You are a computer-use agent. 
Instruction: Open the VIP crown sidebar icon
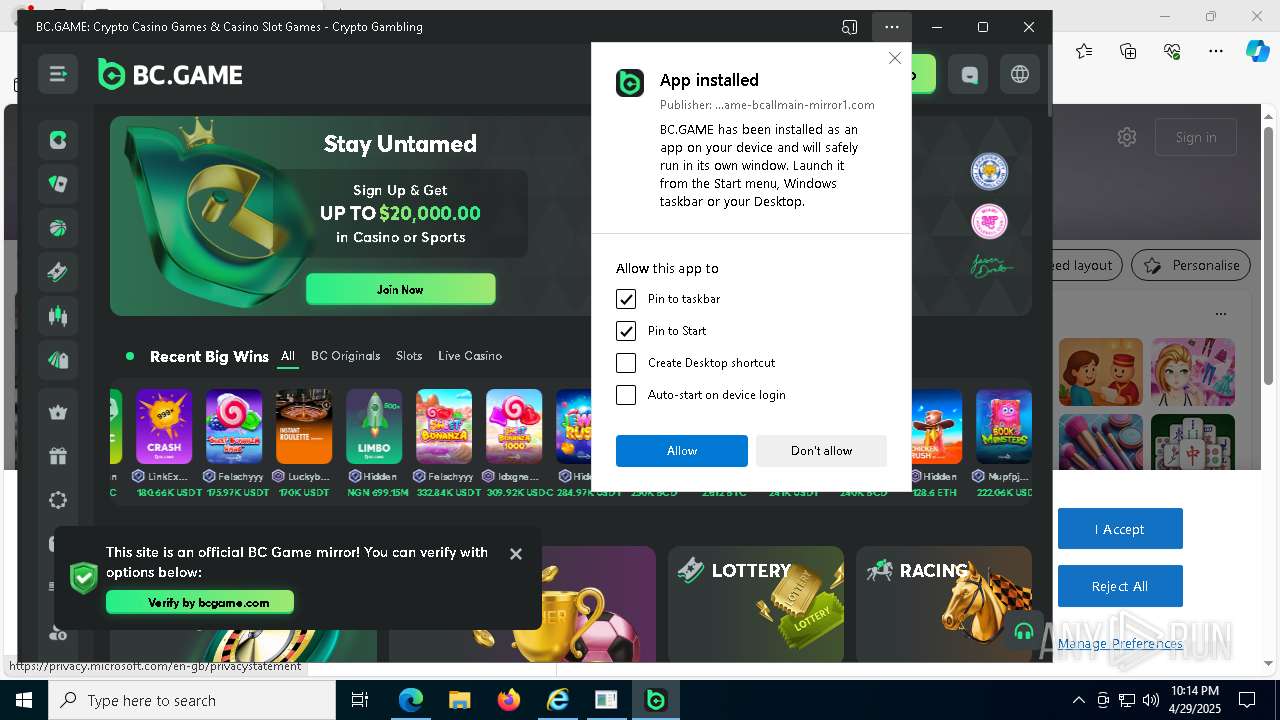coord(58,412)
